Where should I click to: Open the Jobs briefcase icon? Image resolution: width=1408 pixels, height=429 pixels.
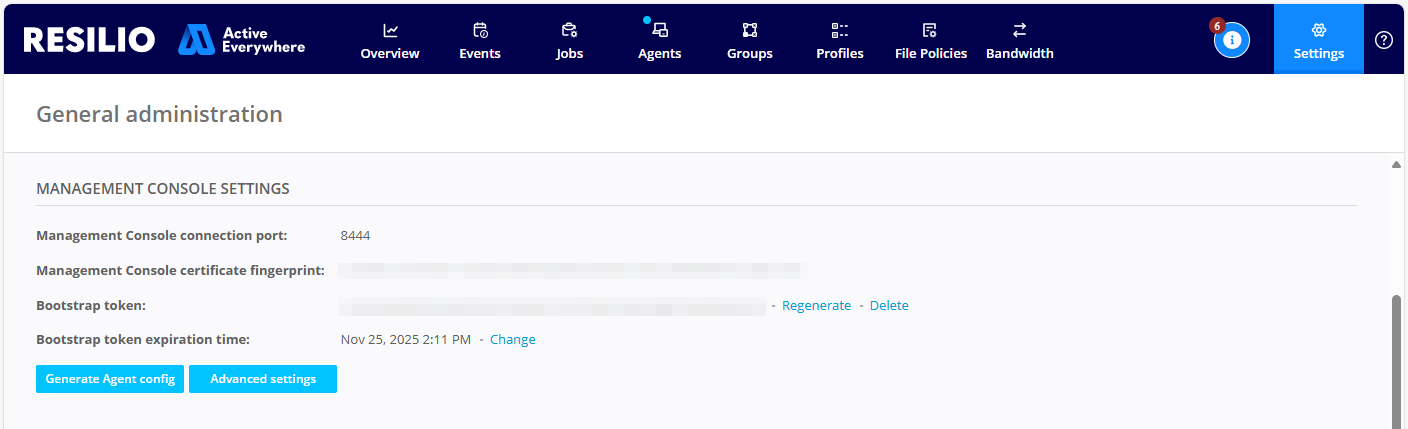[569, 30]
